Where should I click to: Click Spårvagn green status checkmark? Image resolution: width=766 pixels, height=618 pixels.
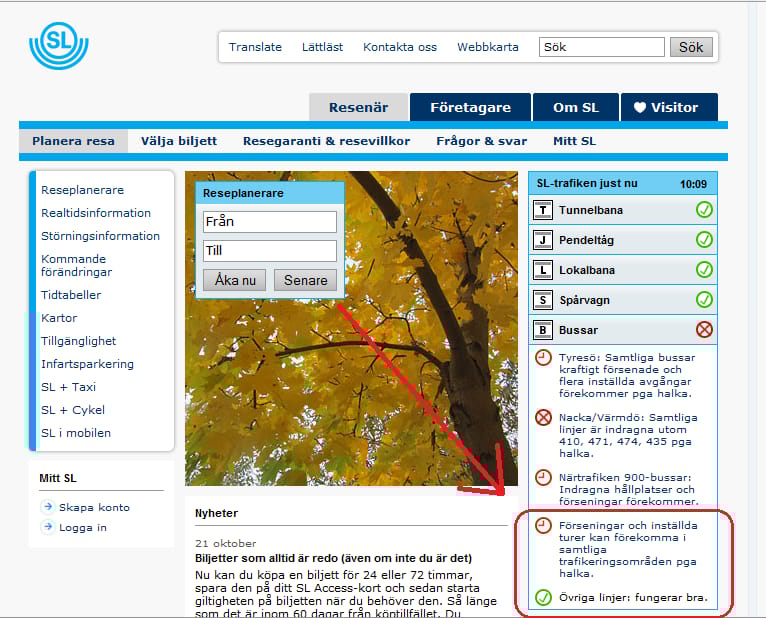(x=704, y=299)
